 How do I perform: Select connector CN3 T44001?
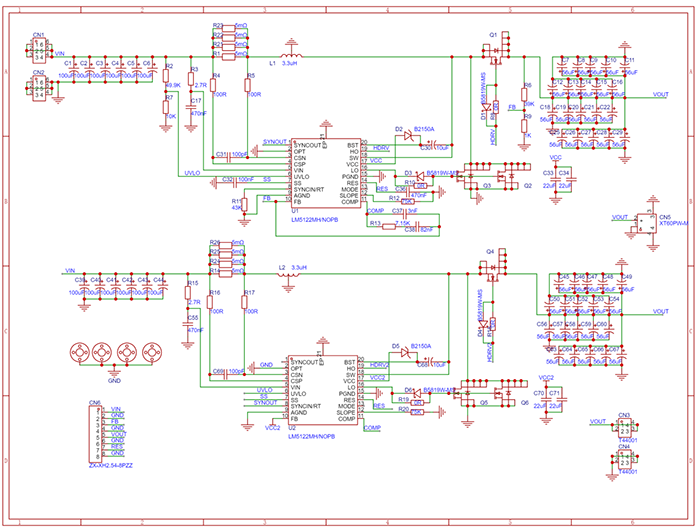click(x=624, y=428)
